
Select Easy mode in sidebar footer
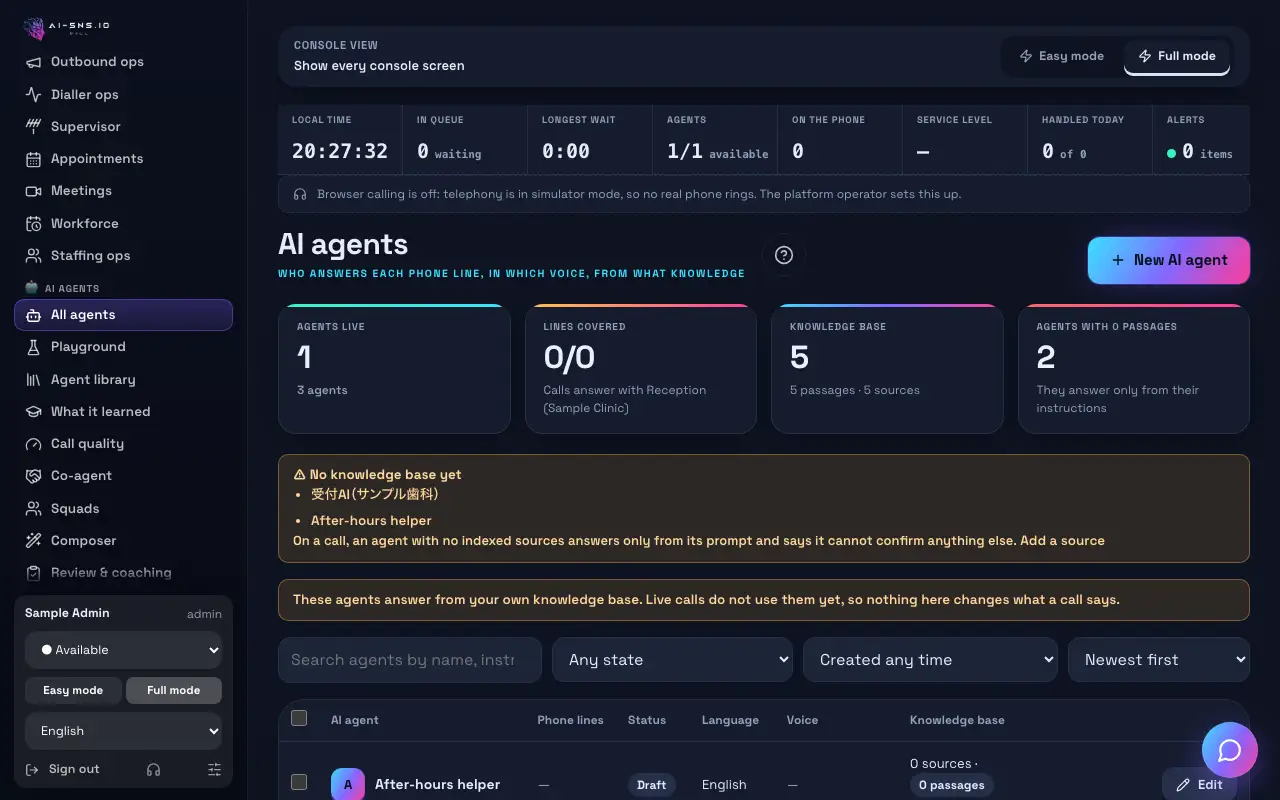(73, 690)
